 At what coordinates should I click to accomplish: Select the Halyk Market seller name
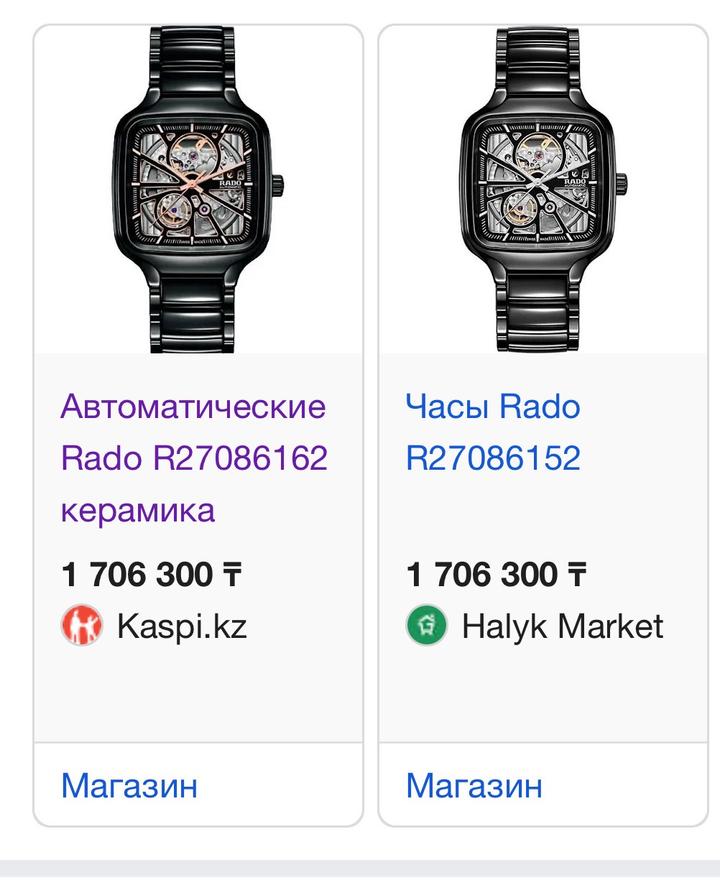[562, 627]
